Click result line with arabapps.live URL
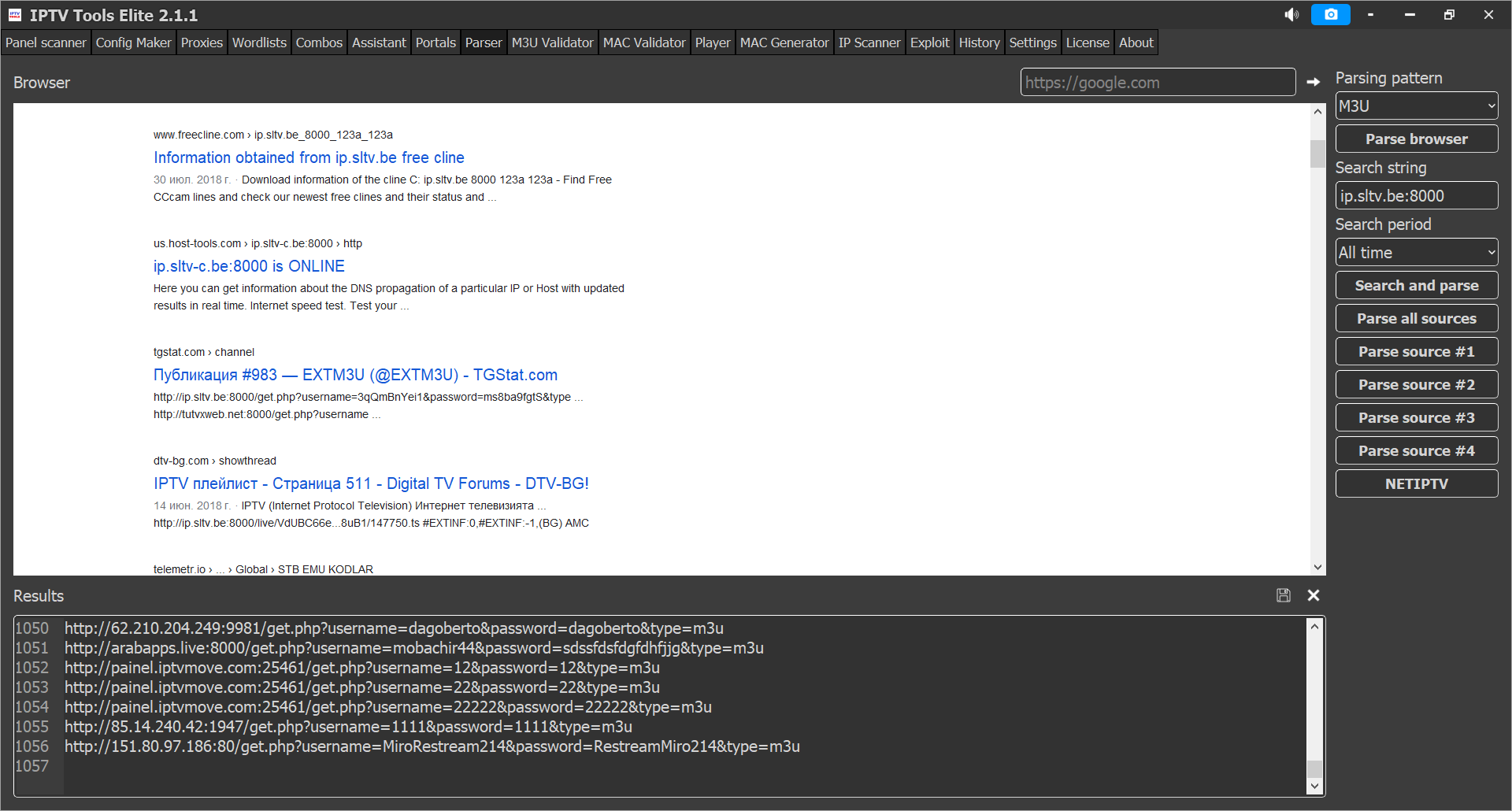Image resolution: width=1512 pixels, height=811 pixels. coord(414,648)
